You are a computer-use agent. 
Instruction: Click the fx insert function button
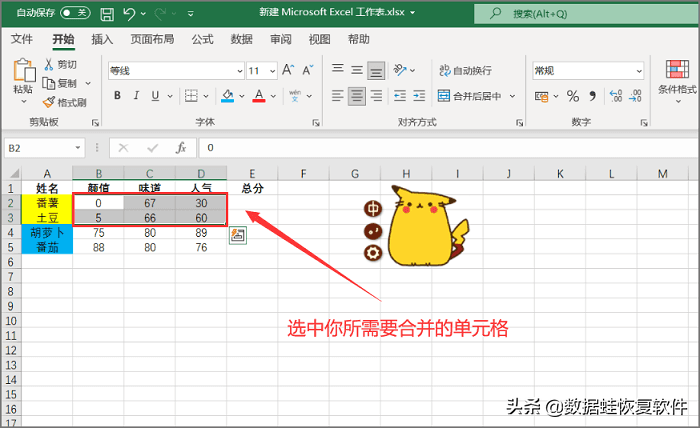[180, 148]
